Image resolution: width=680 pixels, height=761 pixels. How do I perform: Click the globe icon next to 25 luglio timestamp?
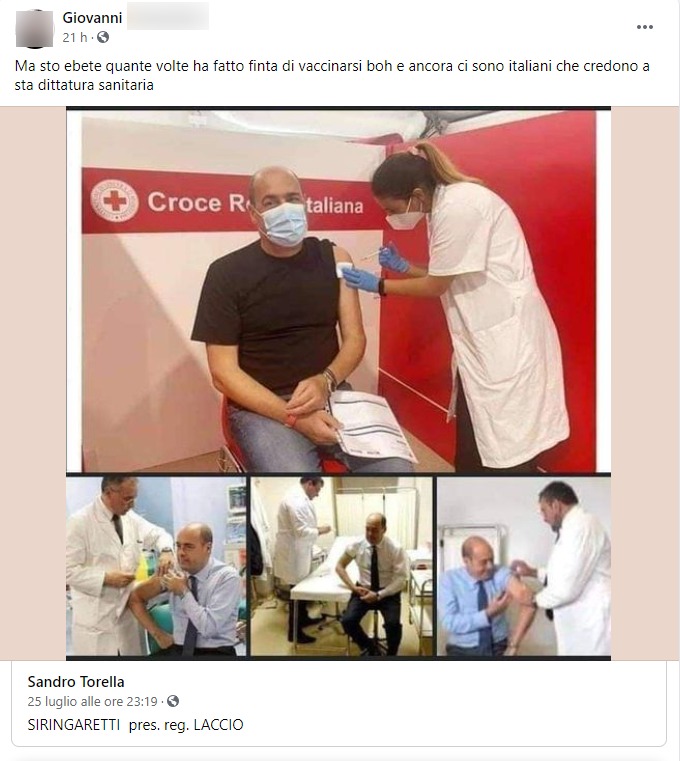coord(173,701)
